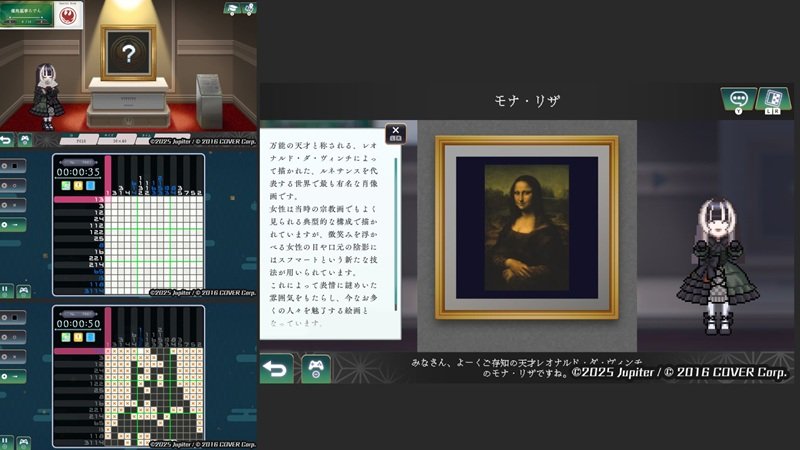
Task: Click the 00:00:35 timer display
Action: tap(78, 172)
